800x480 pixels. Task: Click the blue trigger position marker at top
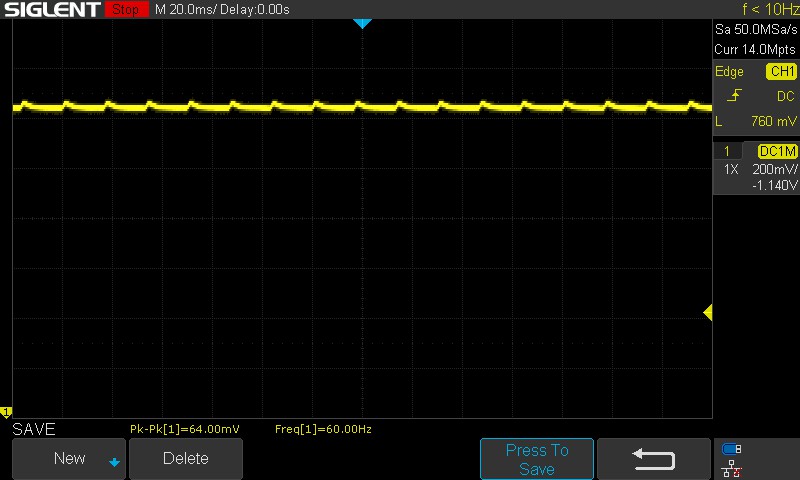click(x=362, y=23)
